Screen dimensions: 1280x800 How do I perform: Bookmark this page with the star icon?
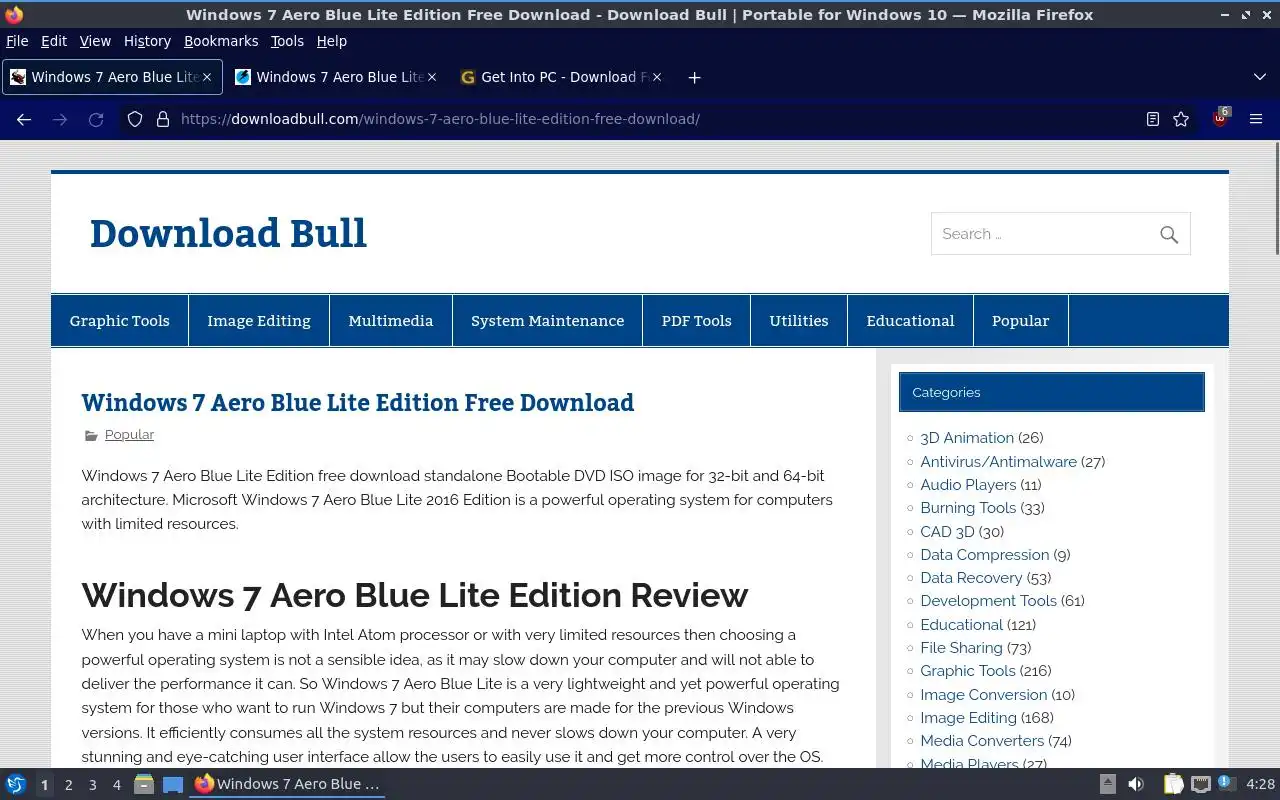coord(1181,119)
